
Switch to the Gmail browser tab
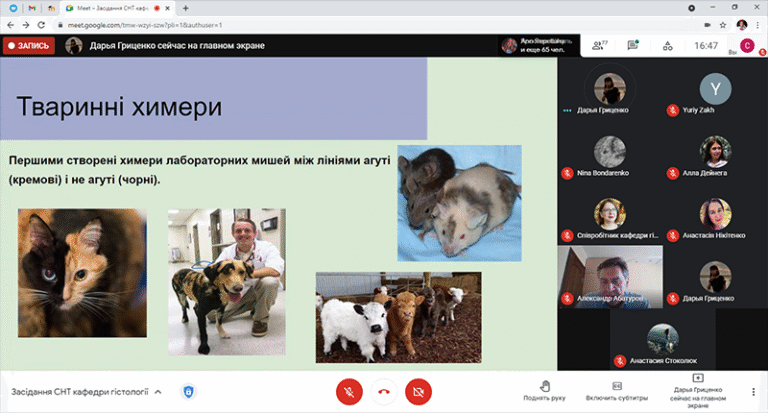tap(33, 8)
